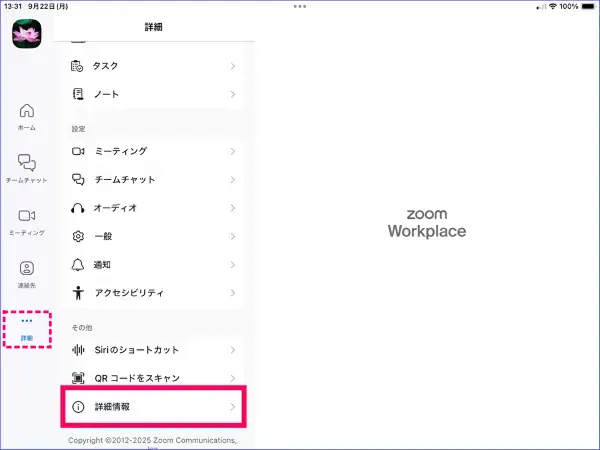Click the 一般 gear icon

pos(78,237)
